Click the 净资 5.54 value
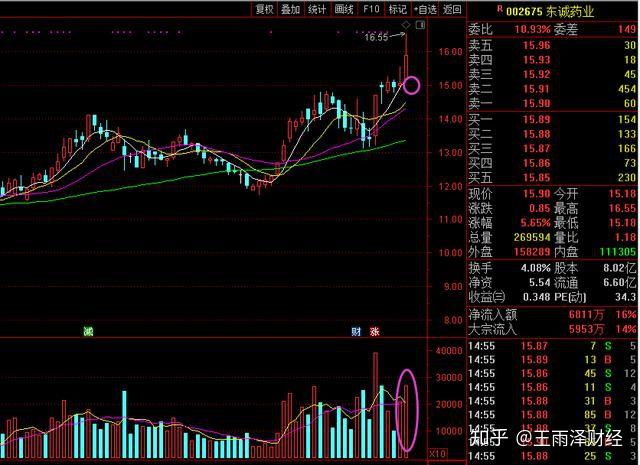 (540, 283)
